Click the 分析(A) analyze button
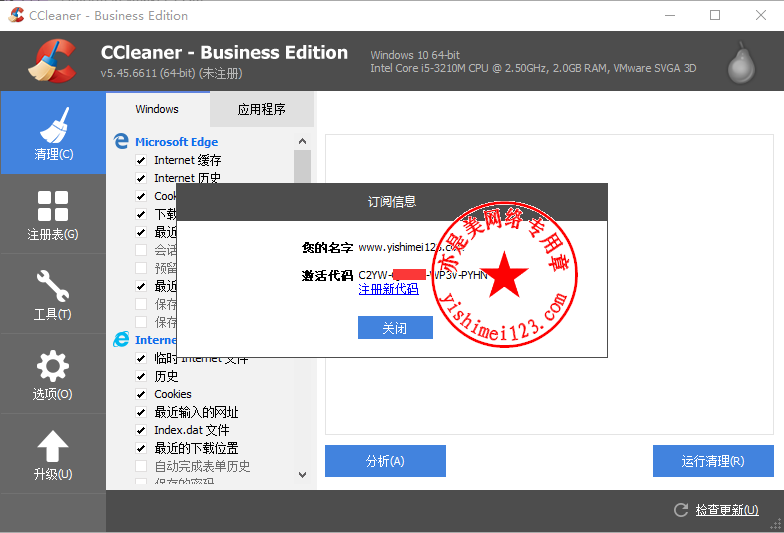Screen dimensions: 784x533 click(x=385, y=461)
